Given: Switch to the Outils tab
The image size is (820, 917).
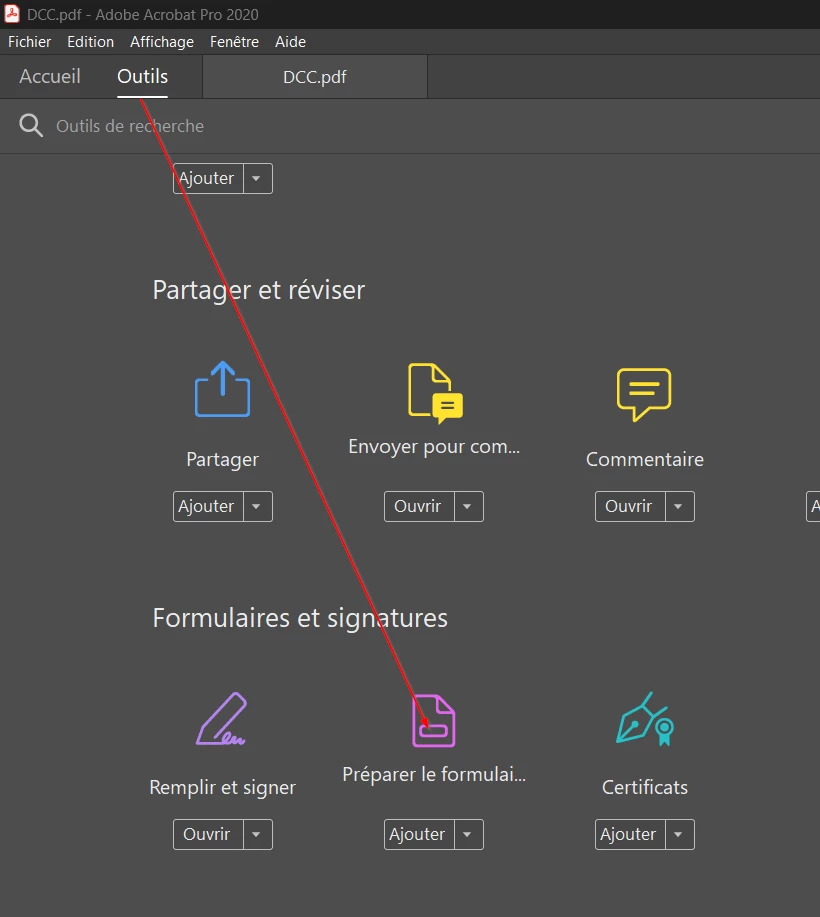Looking at the screenshot, I should [x=142, y=77].
